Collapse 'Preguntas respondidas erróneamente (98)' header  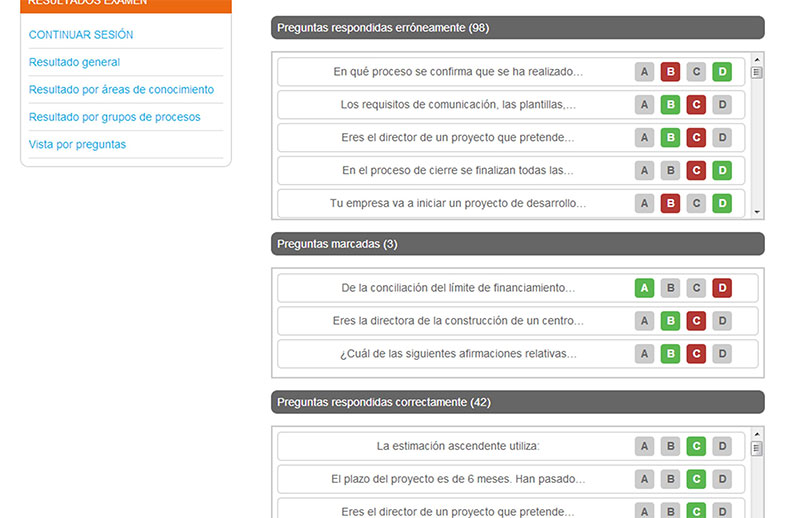point(517,28)
